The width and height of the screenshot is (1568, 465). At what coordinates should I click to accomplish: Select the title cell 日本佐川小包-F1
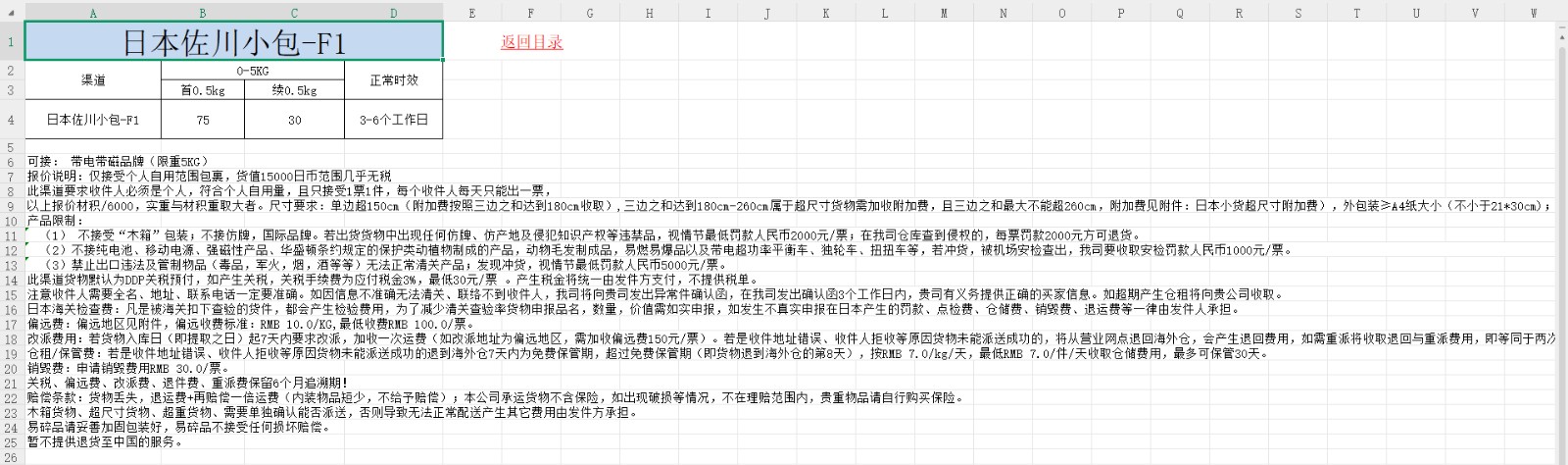click(x=234, y=42)
